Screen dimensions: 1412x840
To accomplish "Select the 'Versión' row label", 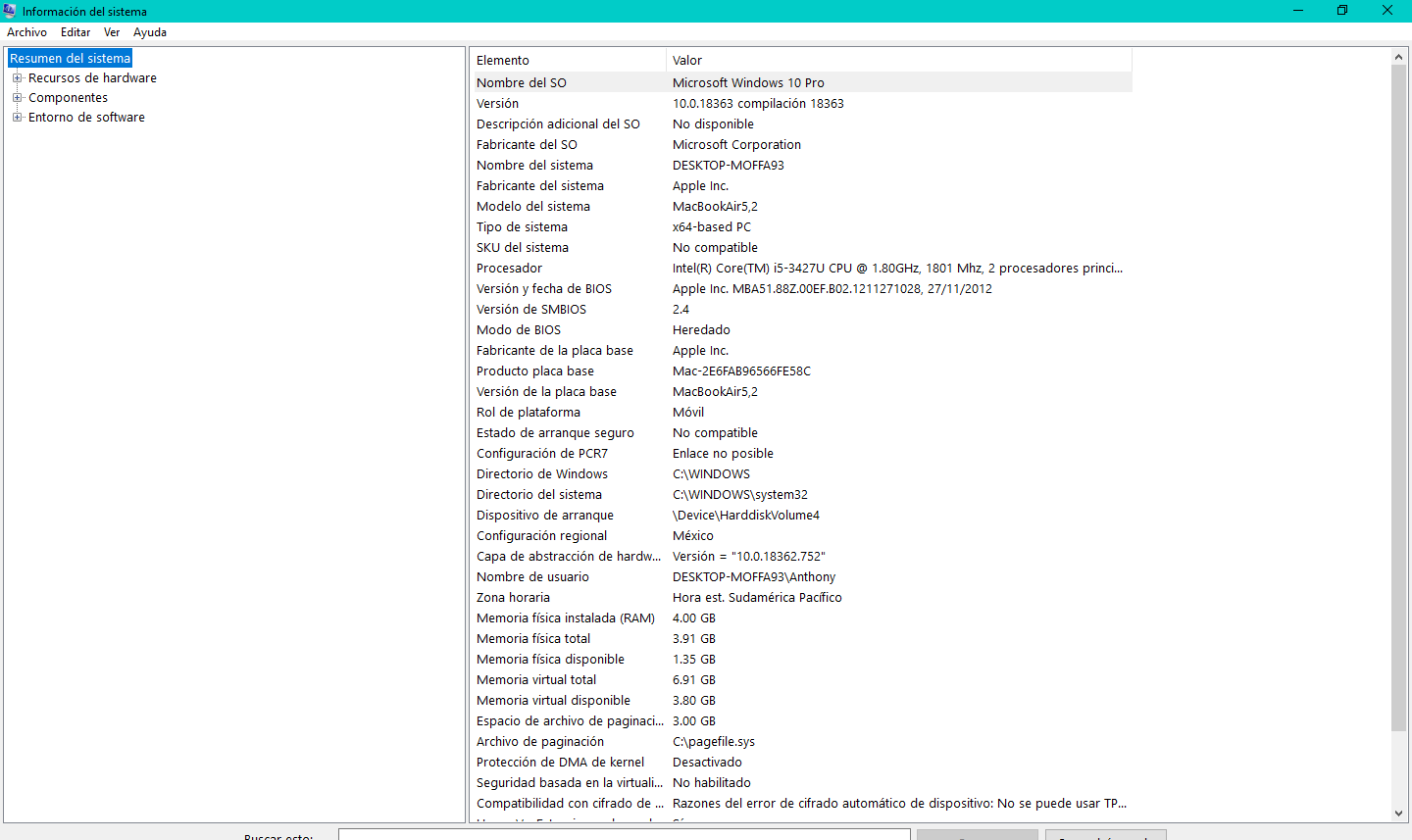I will coord(497,104).
